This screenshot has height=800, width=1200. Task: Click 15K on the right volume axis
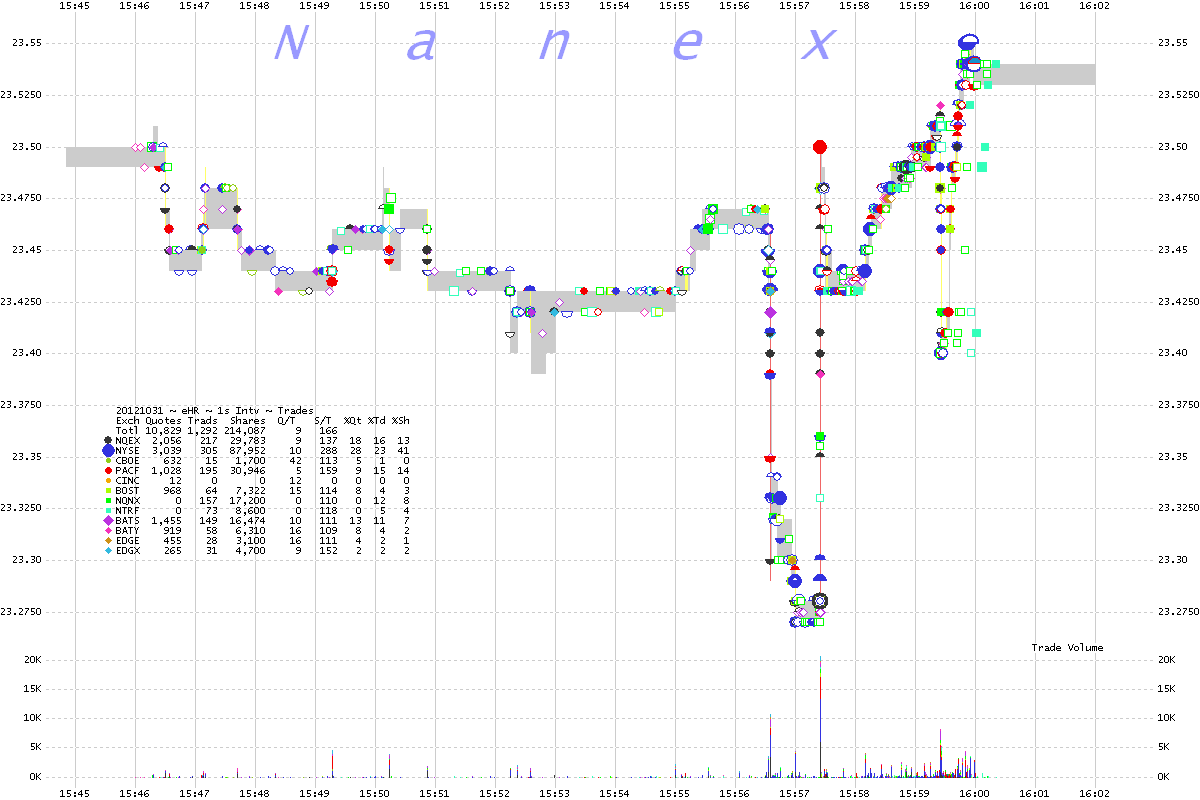point(1167,689)
